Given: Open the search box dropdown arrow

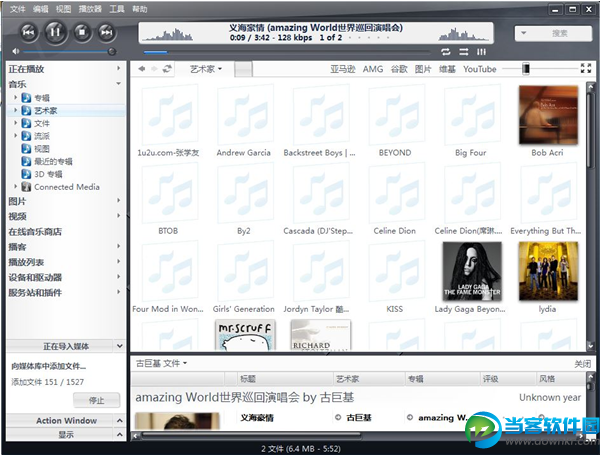Looking at the screenshot, I should click(x=524, y=33).
